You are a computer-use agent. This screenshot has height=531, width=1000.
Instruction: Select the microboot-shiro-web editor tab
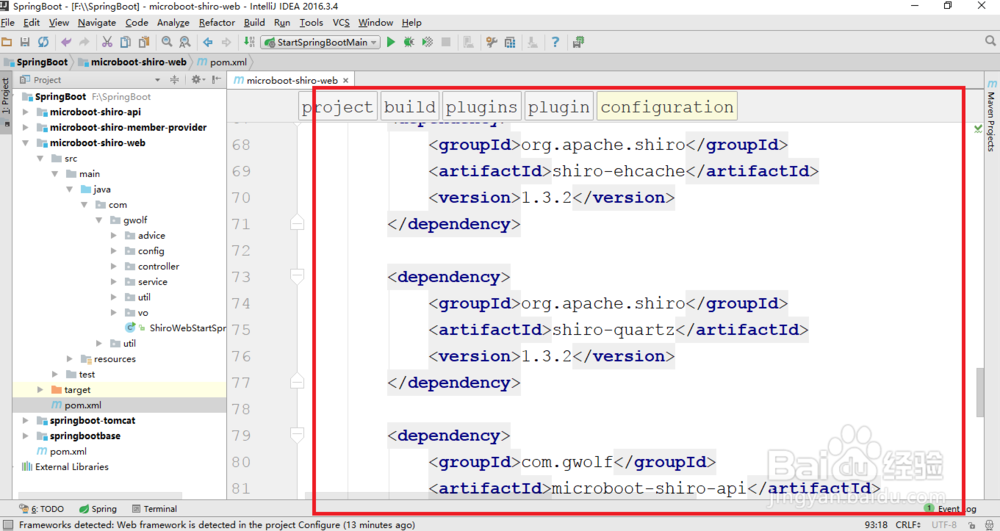291,80
